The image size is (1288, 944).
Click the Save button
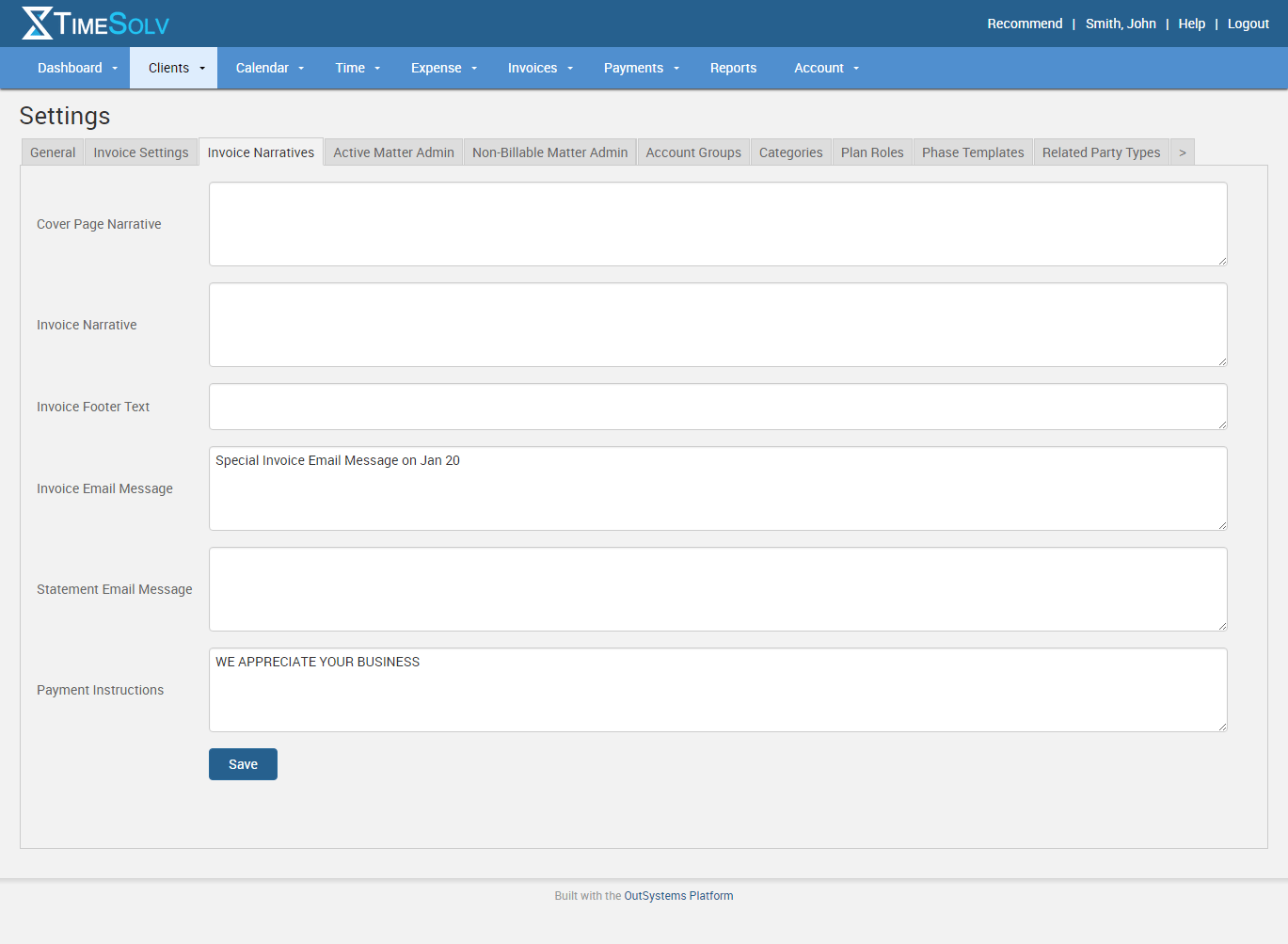(243, 763)
